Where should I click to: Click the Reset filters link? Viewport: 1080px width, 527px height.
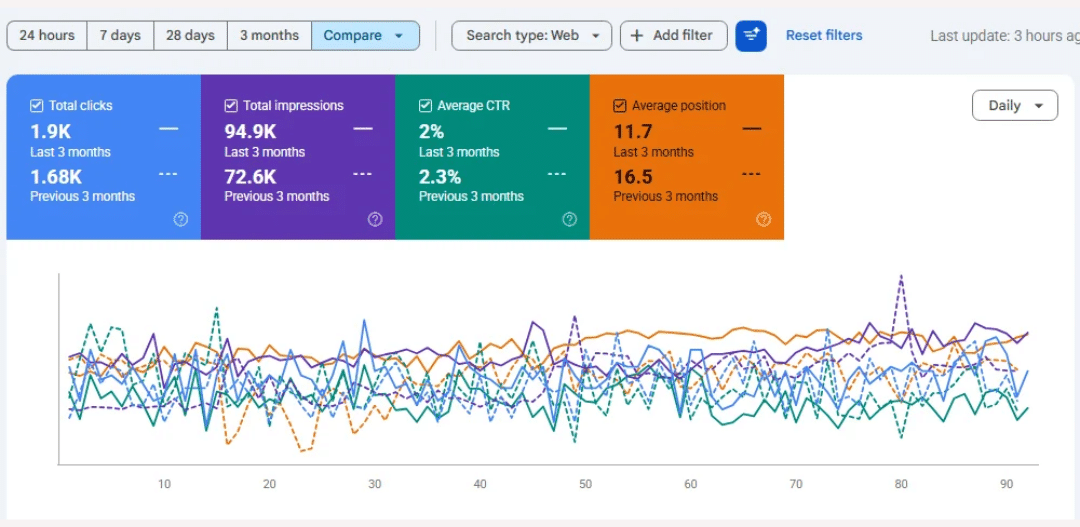[x=824, y=35]
